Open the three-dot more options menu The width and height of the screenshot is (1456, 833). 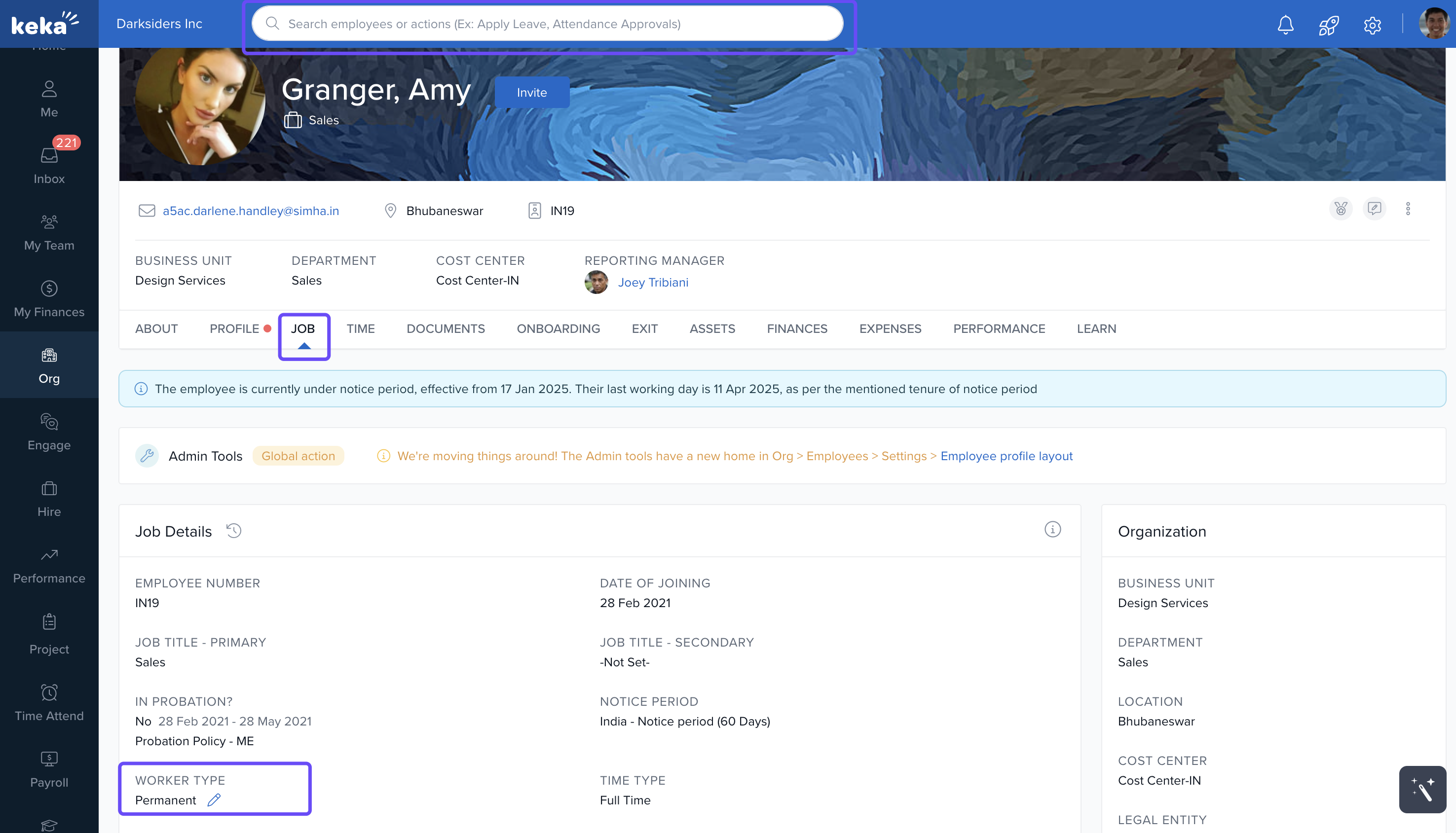click(1408, 209)
